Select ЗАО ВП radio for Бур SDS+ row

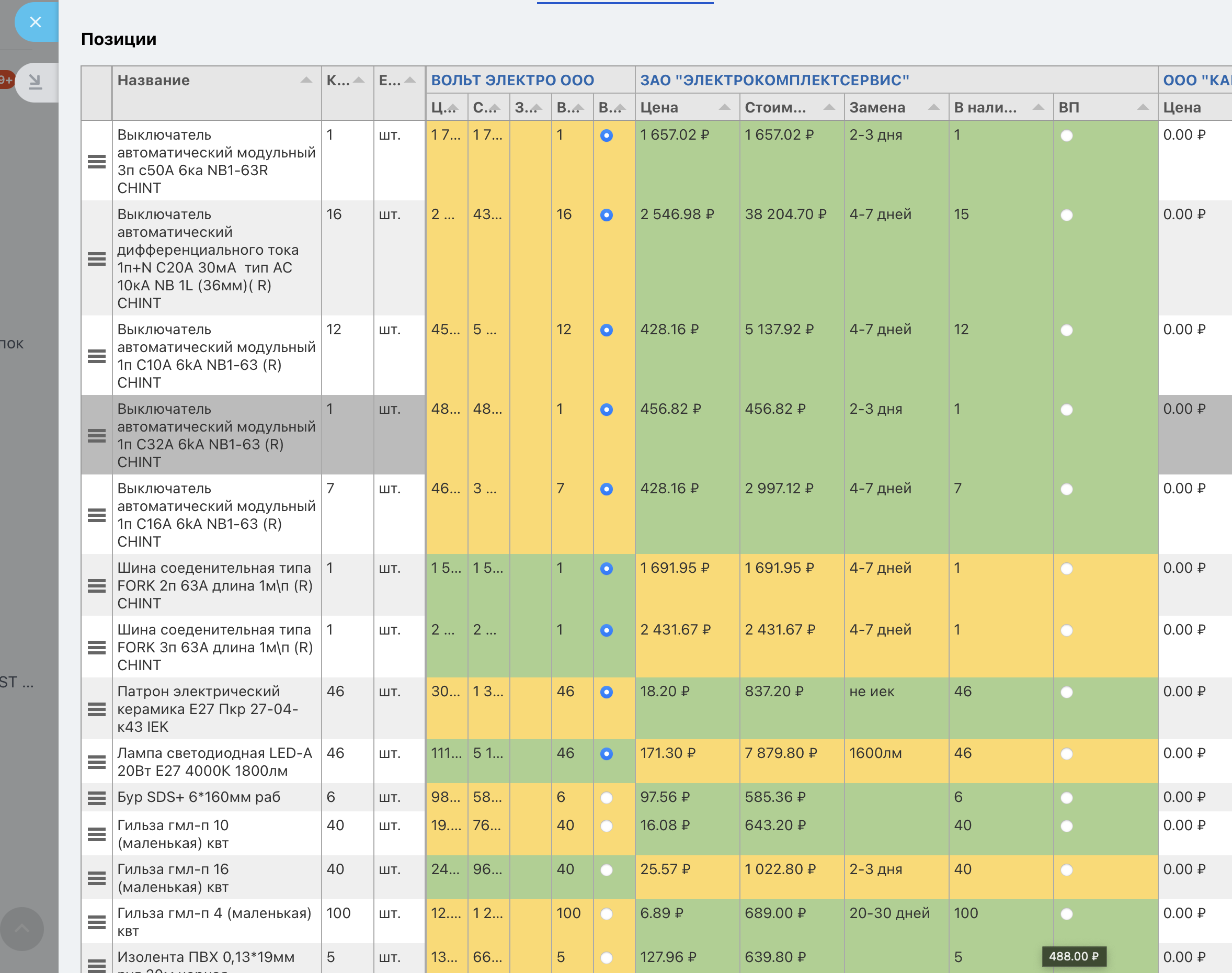pos(1067,798)
